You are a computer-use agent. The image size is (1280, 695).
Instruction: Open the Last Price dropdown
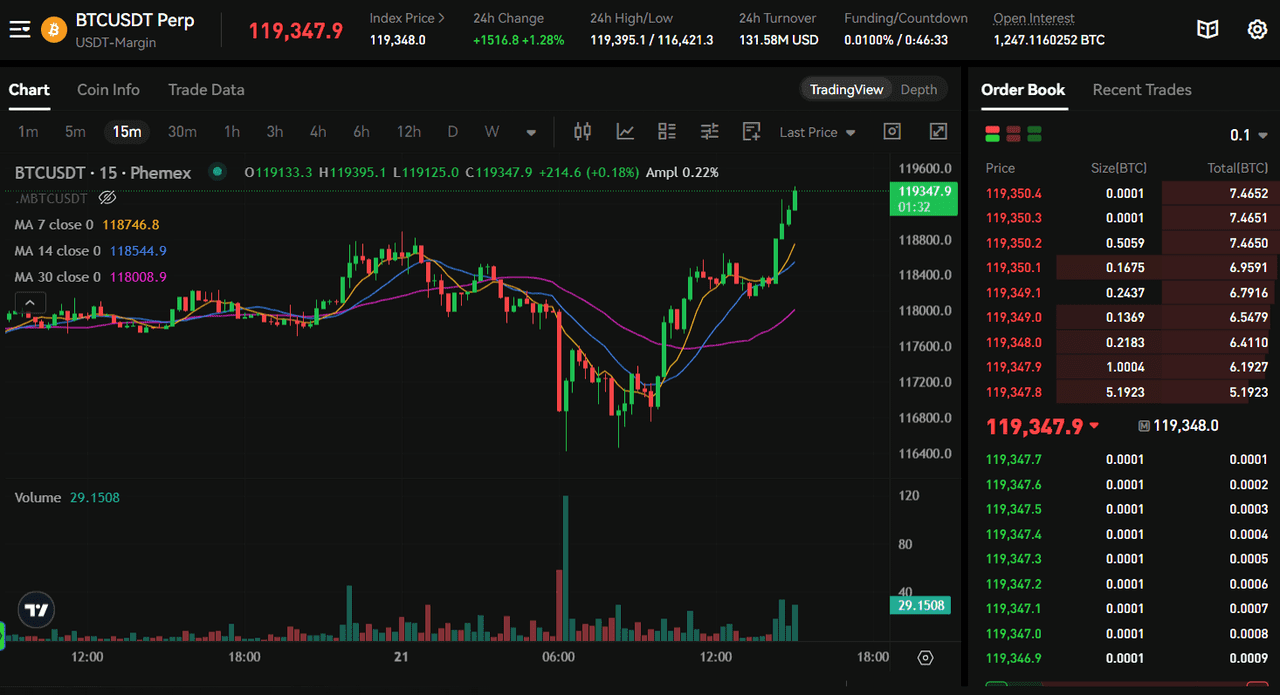coord(816,131)
